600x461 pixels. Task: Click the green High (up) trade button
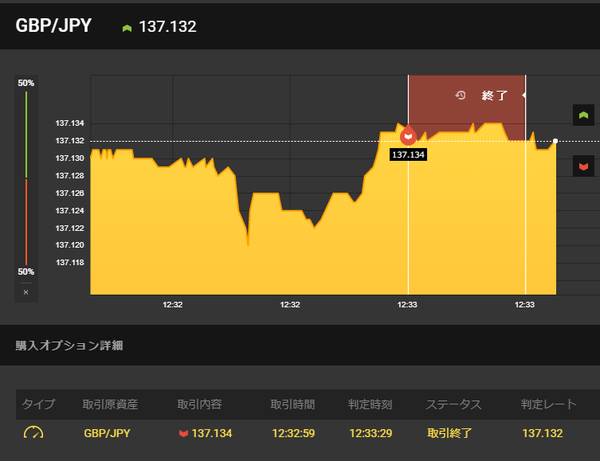[583, 115]
